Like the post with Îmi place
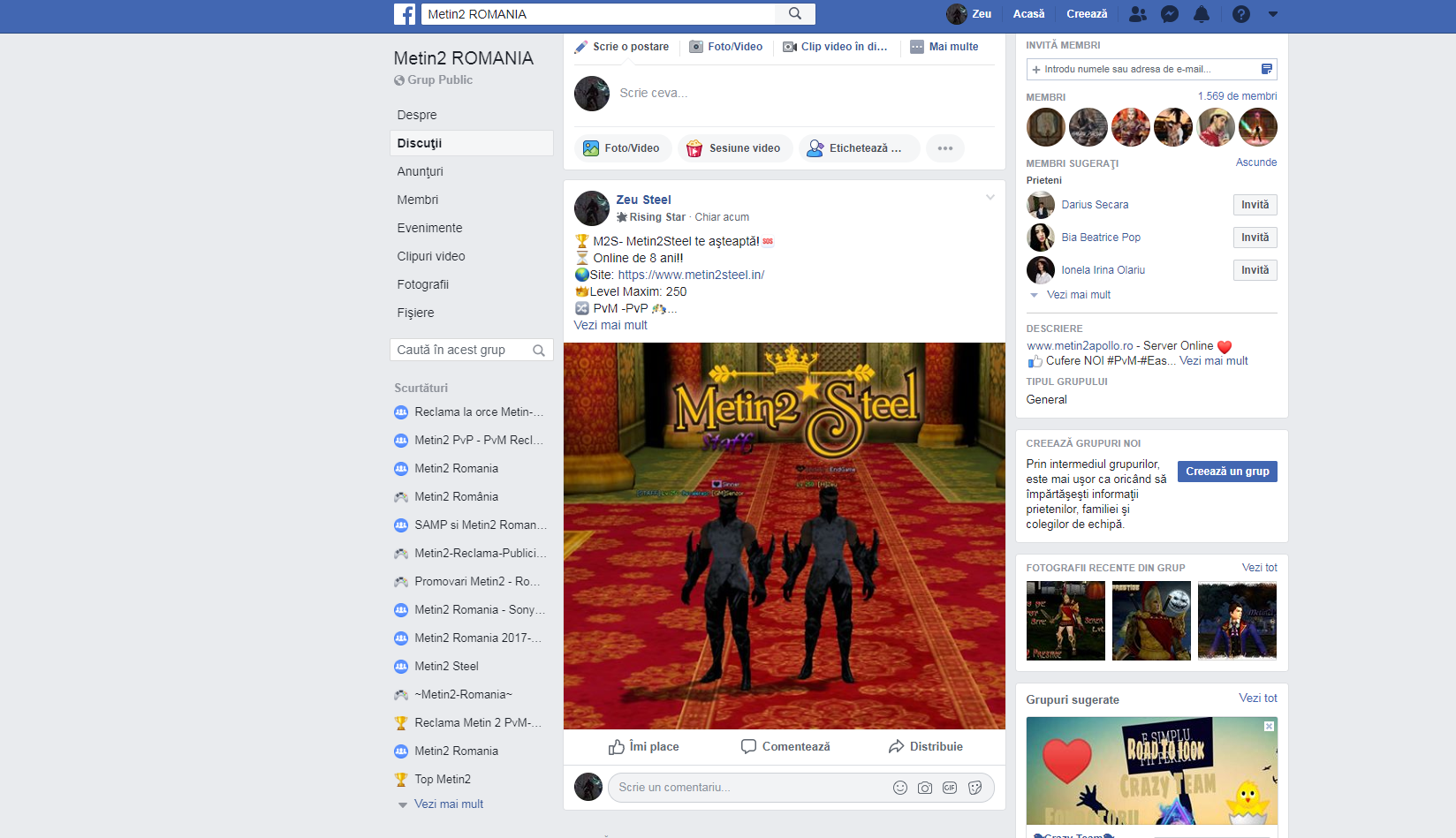This screenshot has width=1456, height=838. tap(643, 747)
